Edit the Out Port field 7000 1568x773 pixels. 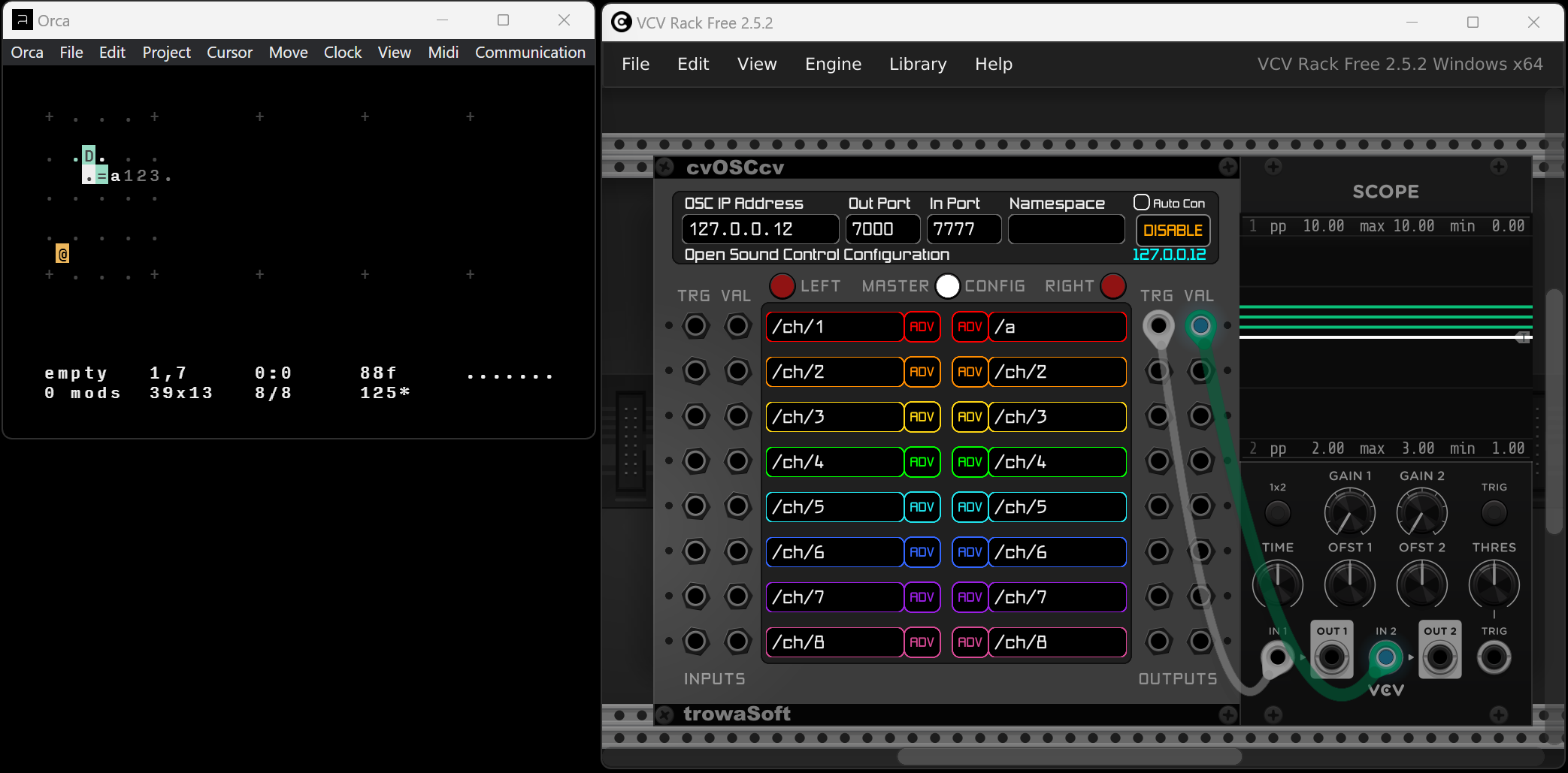coord(882,229)
